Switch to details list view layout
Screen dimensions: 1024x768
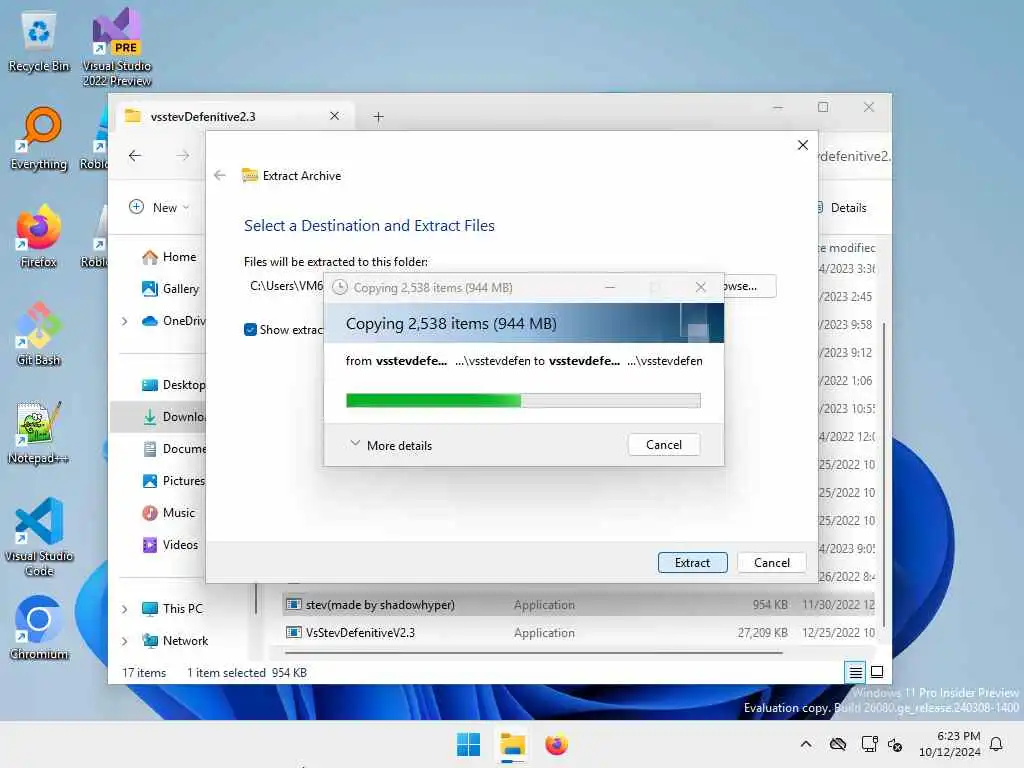pyautogui.click(x=855, y=672)
